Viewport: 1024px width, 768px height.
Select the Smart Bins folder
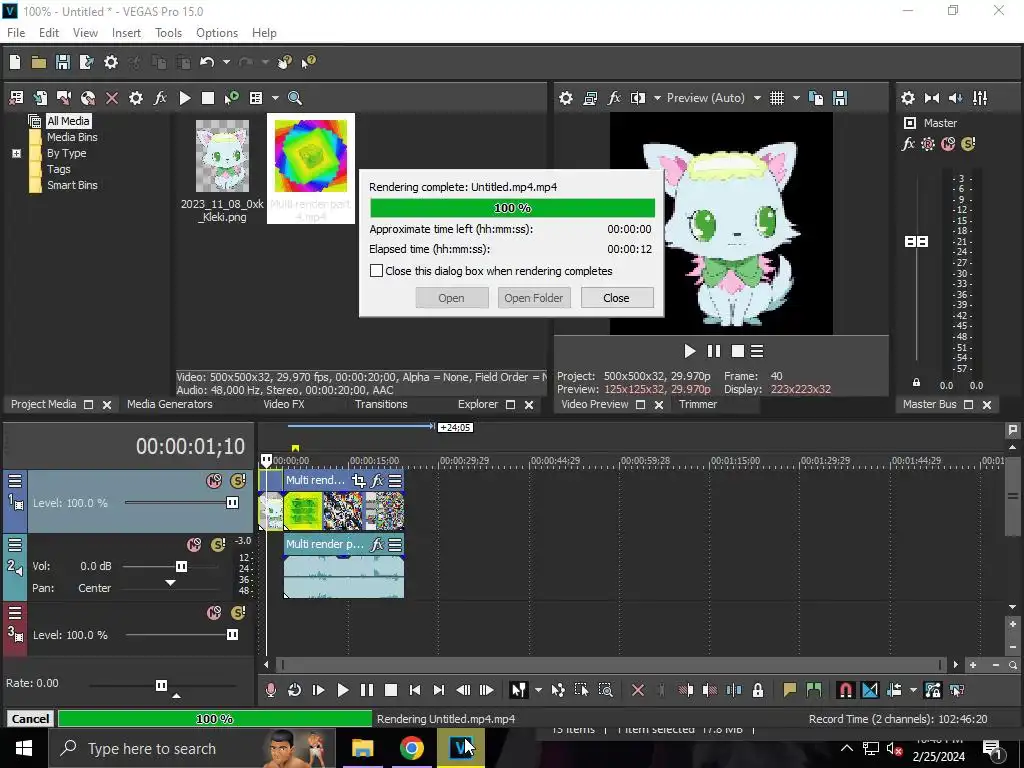(72, 185)
